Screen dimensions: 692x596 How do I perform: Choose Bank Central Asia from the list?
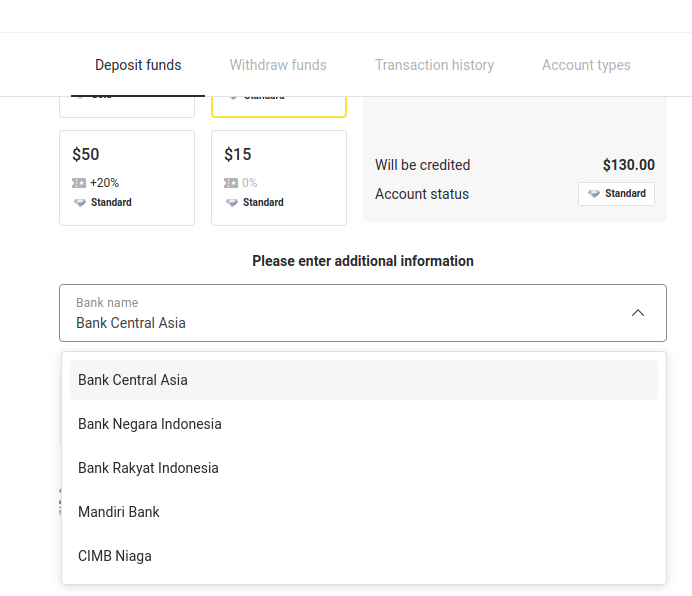[x=364, y=380]
